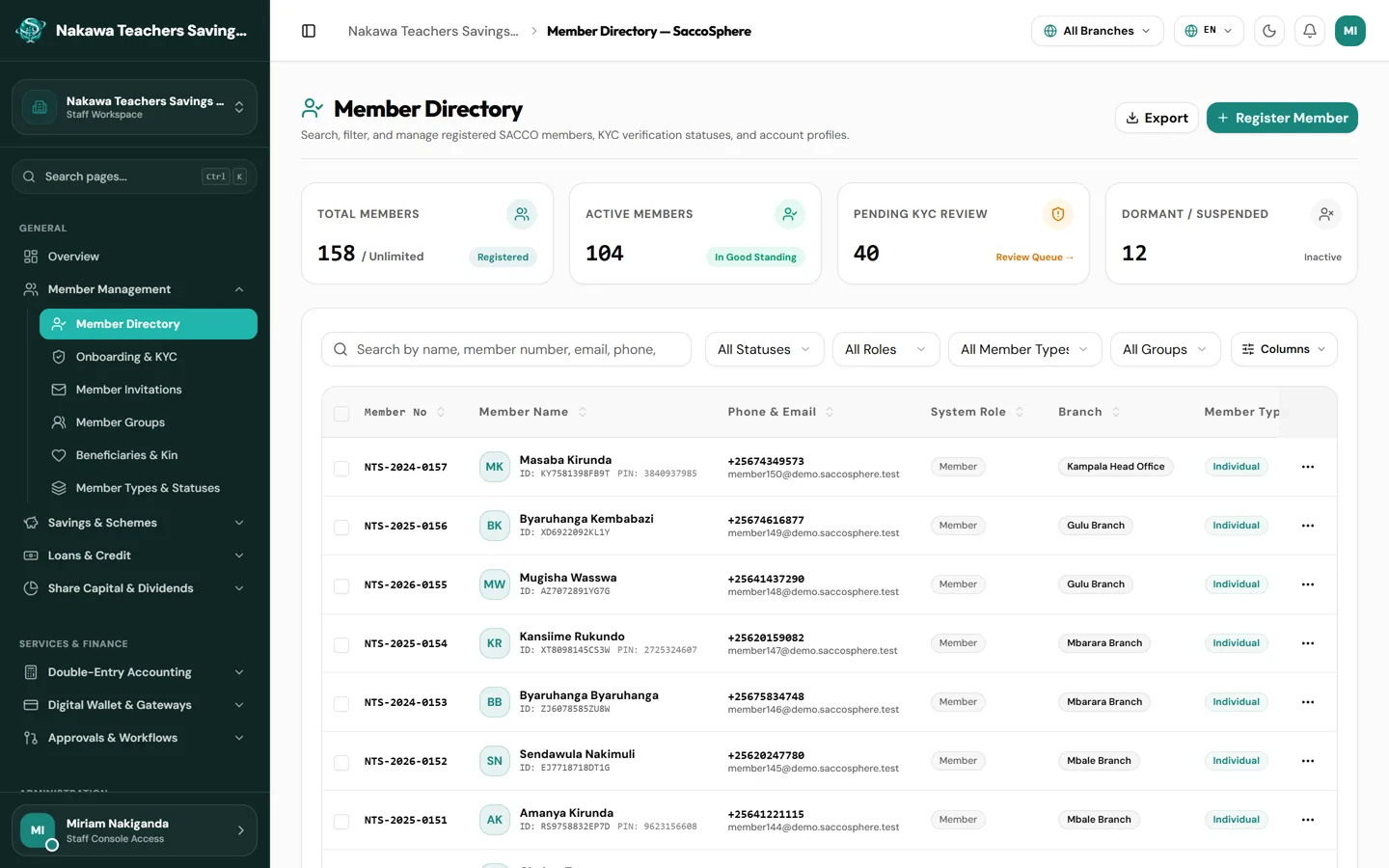Select checkbox for NTS-2025-0154
This screenshot has width=1389, height=868.
pyautogui.click(x=341, y=645)
